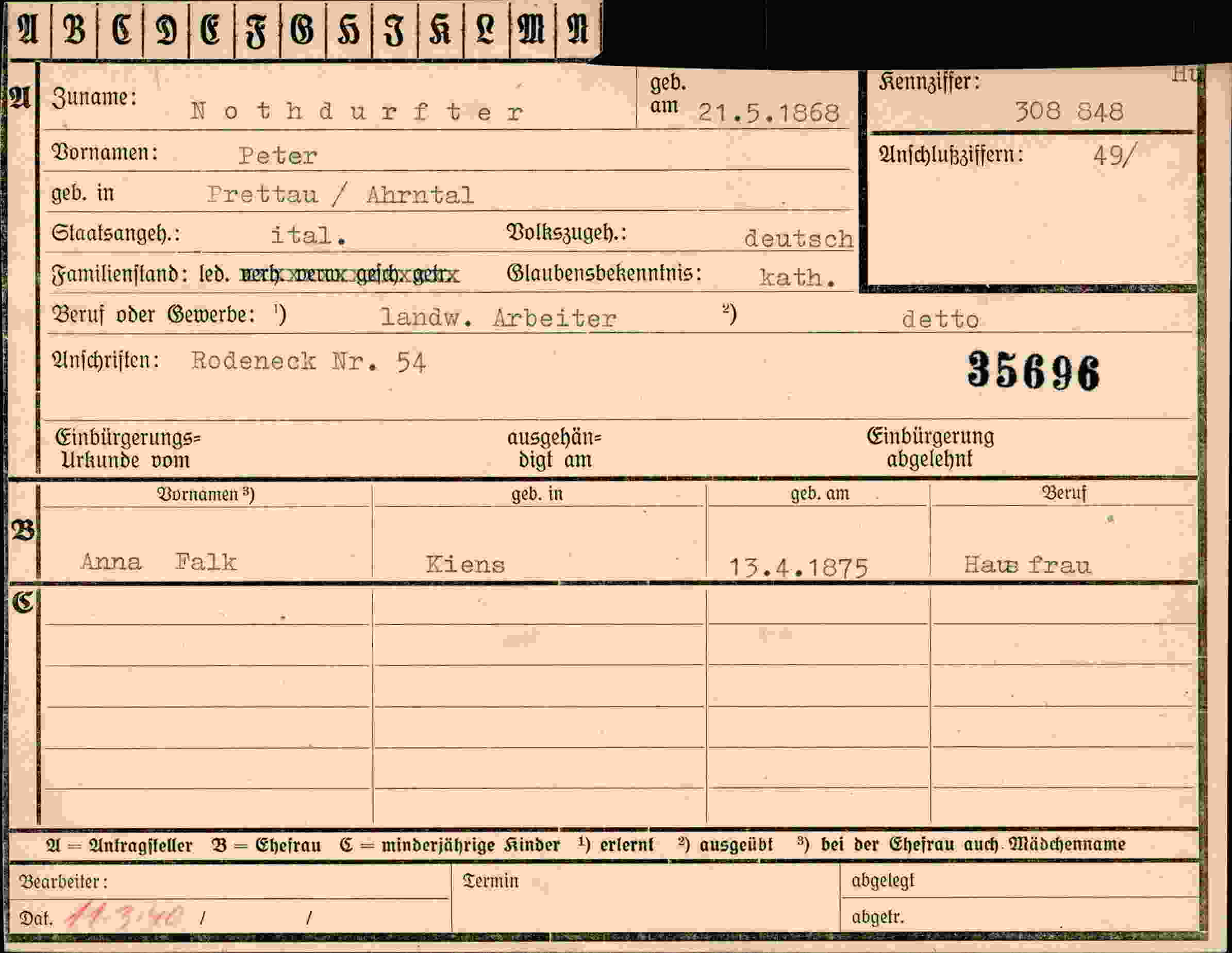Screen dimensions: 1232x953
Task: Click Vornamen column header in section B
Action: 205,495
